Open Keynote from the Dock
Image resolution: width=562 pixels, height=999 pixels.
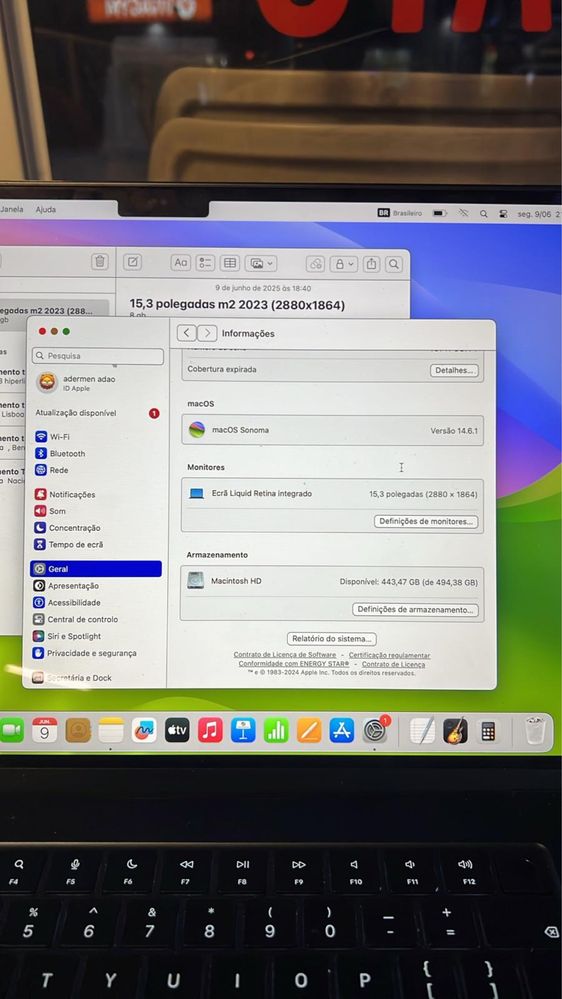pyautogui.click(x=243, y=730)
